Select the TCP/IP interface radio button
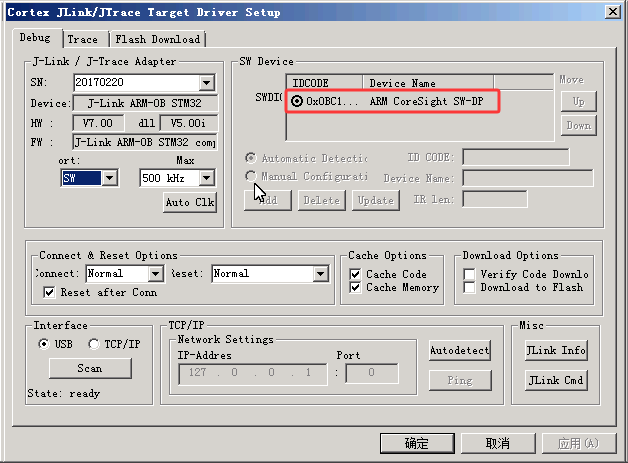This screenshot has height=463, width=628. 94,344
